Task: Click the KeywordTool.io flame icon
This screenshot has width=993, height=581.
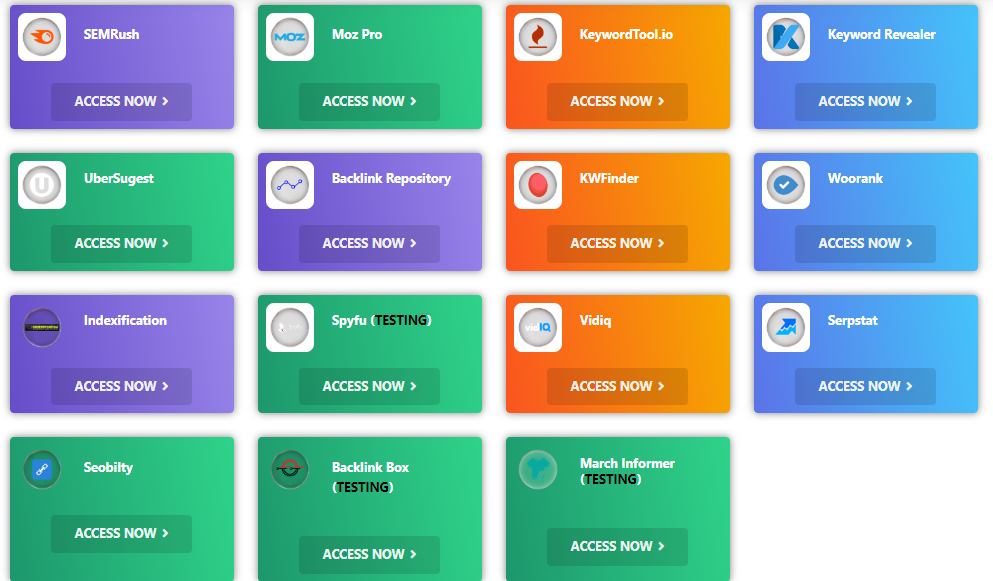Action: (x=538, y=37)
